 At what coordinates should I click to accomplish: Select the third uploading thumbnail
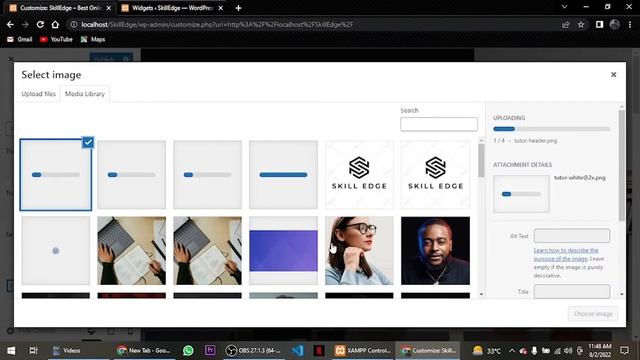click(207, 175)
